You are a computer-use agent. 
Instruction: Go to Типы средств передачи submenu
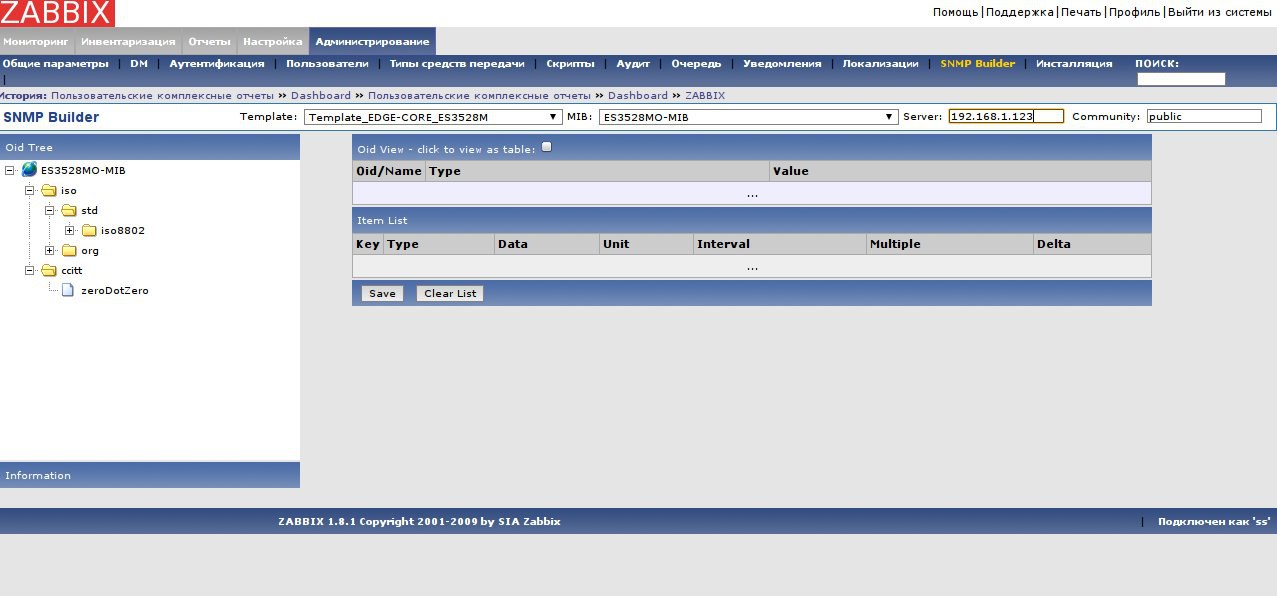pyautogui.click(x=457, y=63)
